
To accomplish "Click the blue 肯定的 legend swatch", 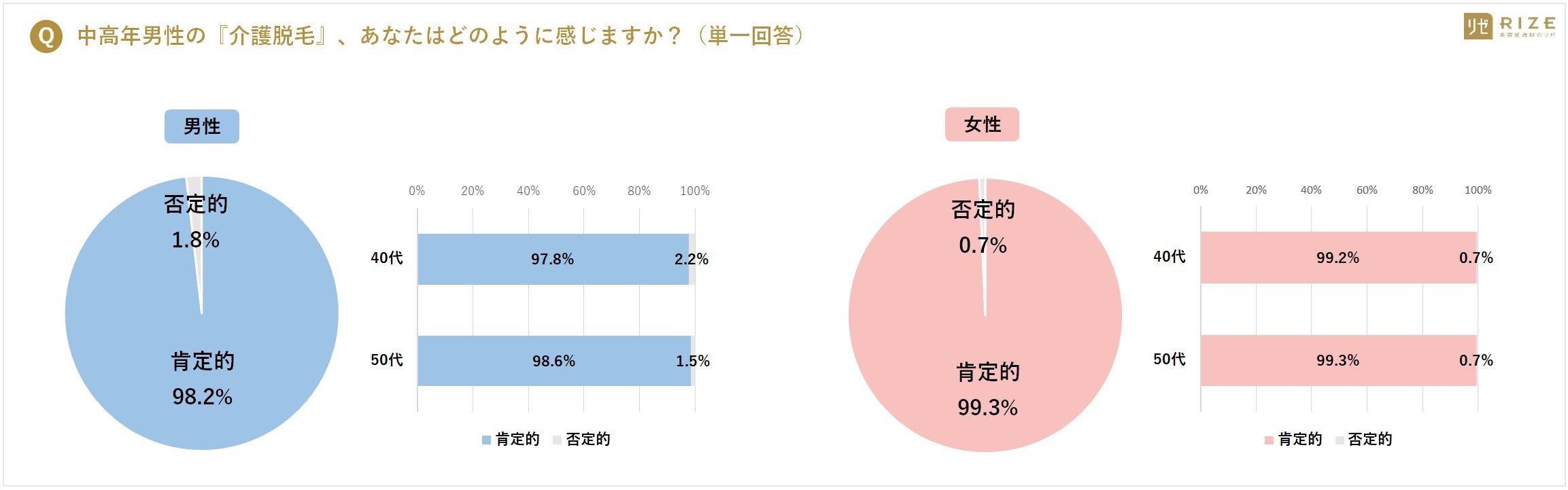I will (x=486, y=440).
